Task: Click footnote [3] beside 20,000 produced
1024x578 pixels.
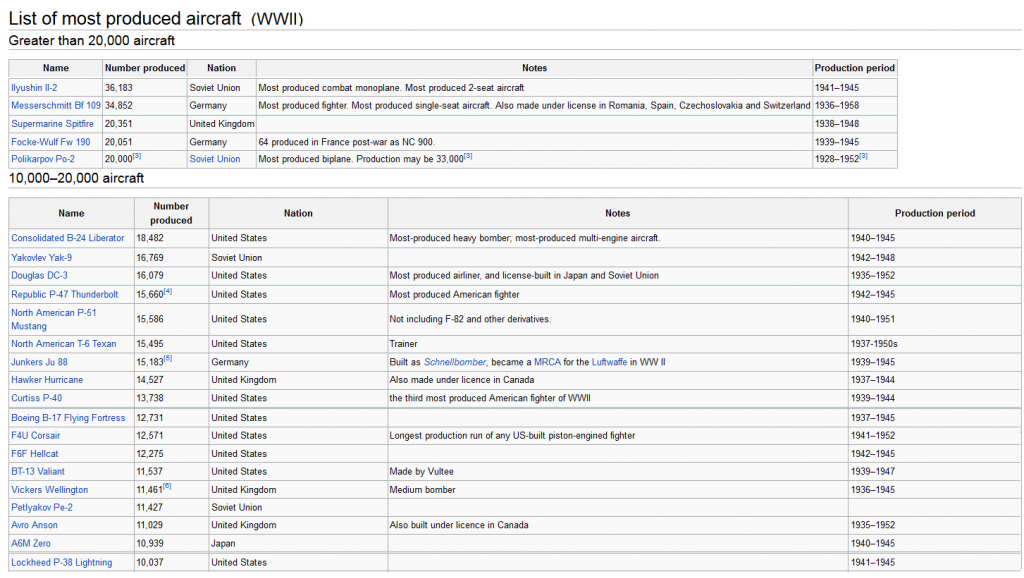Action: [137, 156]
